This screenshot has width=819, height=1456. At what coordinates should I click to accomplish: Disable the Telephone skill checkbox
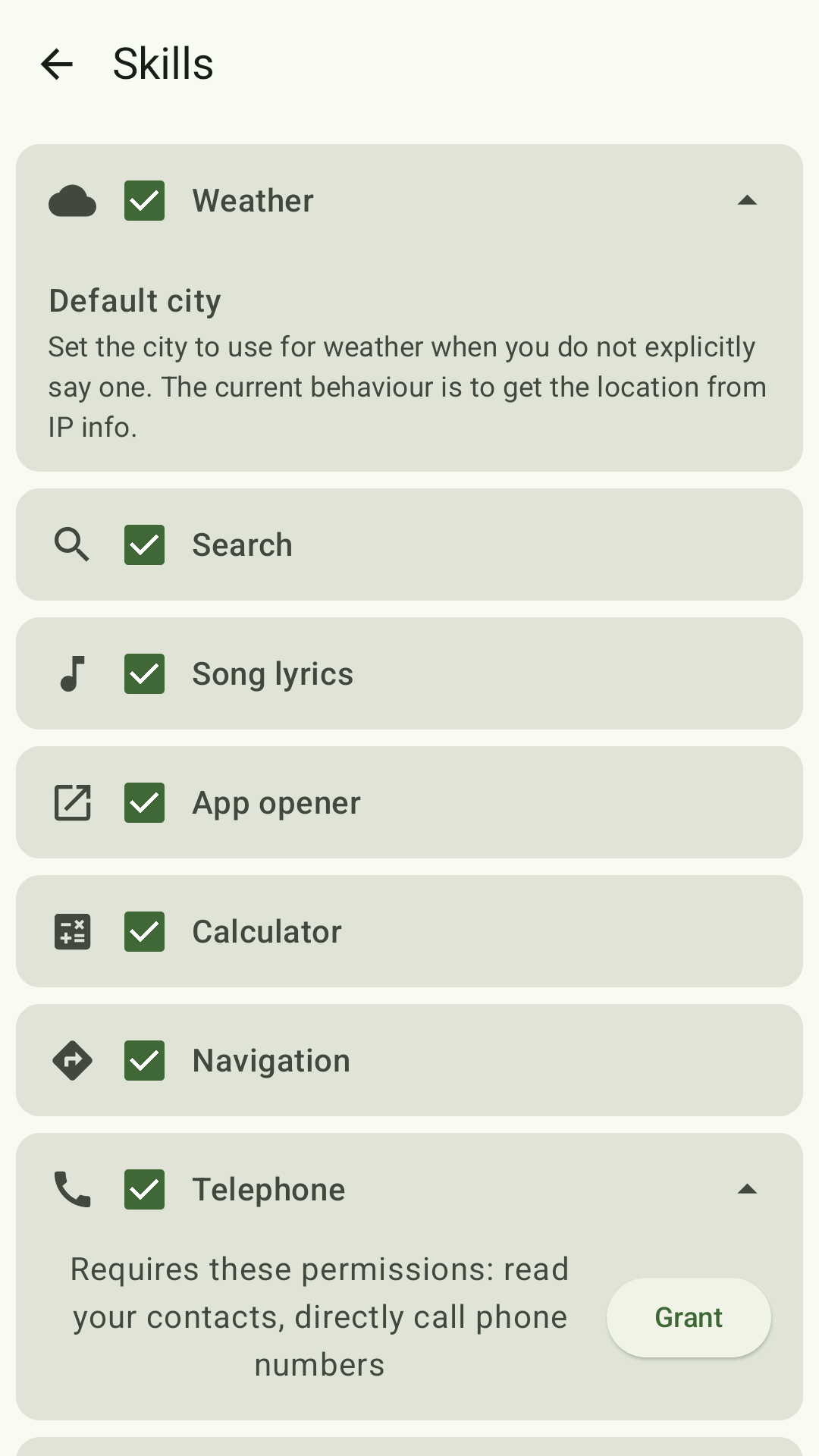(x=144, y=1189)
